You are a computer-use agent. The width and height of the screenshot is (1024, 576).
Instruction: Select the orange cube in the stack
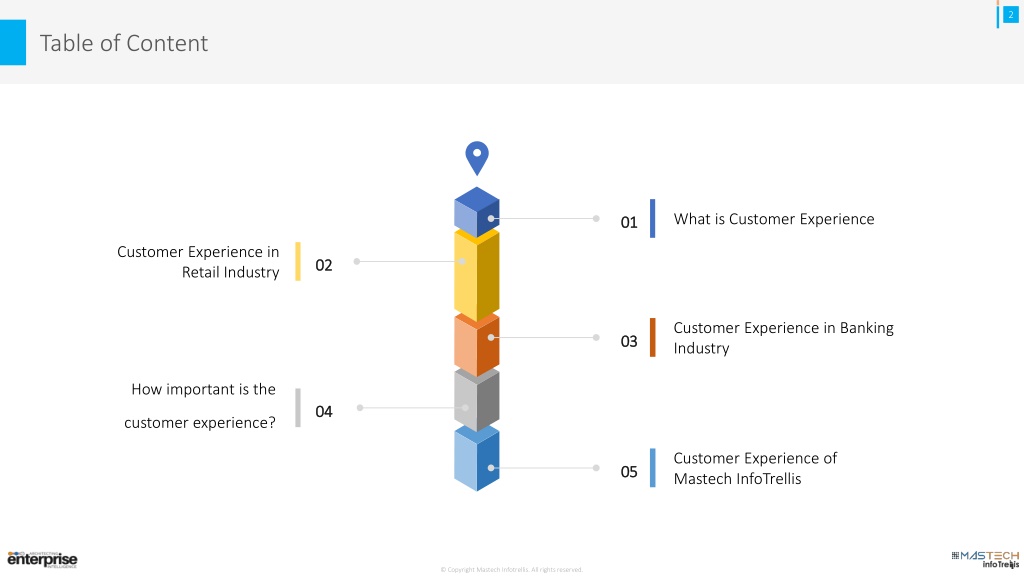click(x=477, y=344)
